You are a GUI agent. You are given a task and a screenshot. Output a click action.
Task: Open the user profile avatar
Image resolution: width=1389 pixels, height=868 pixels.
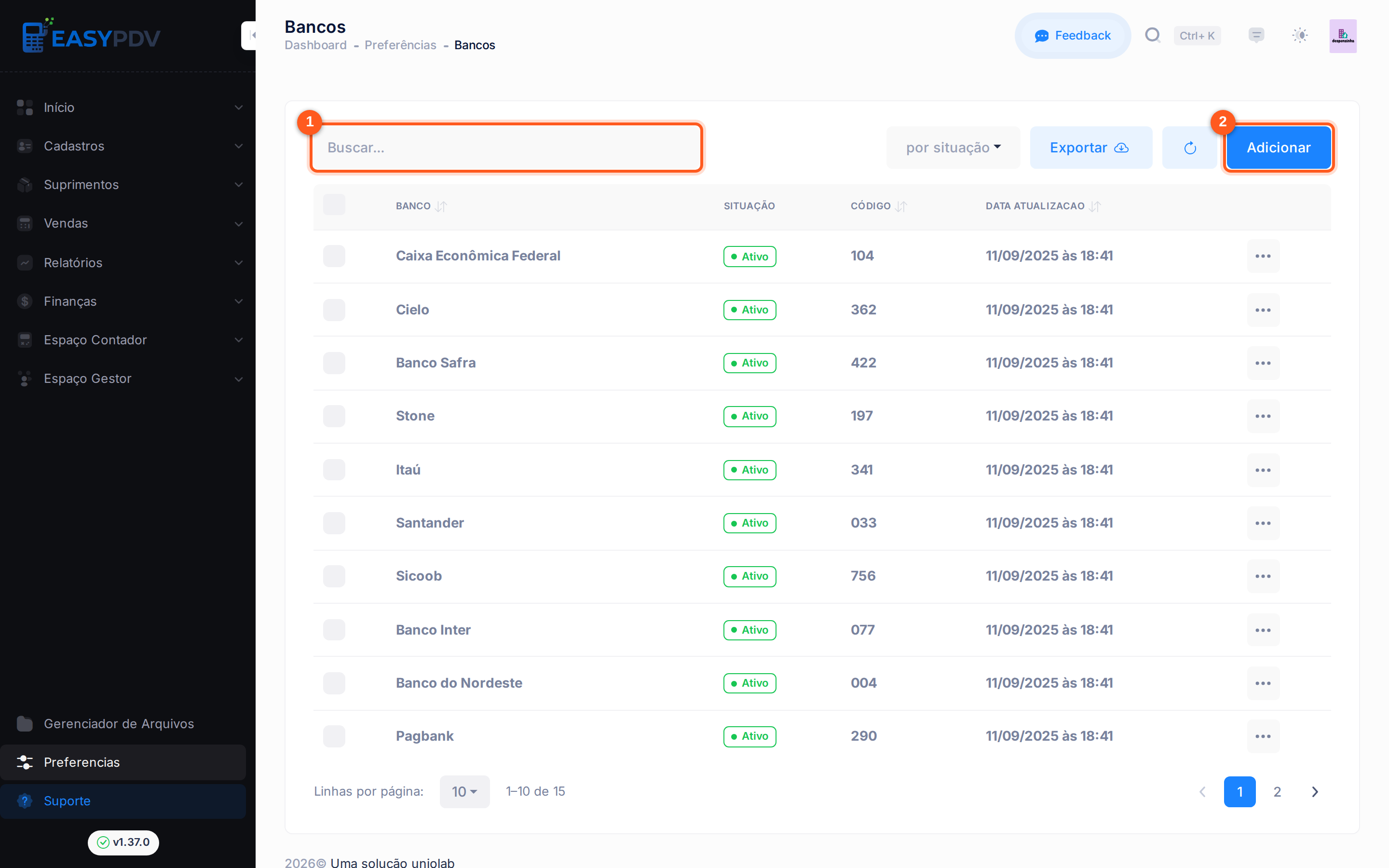point(1343,36)
